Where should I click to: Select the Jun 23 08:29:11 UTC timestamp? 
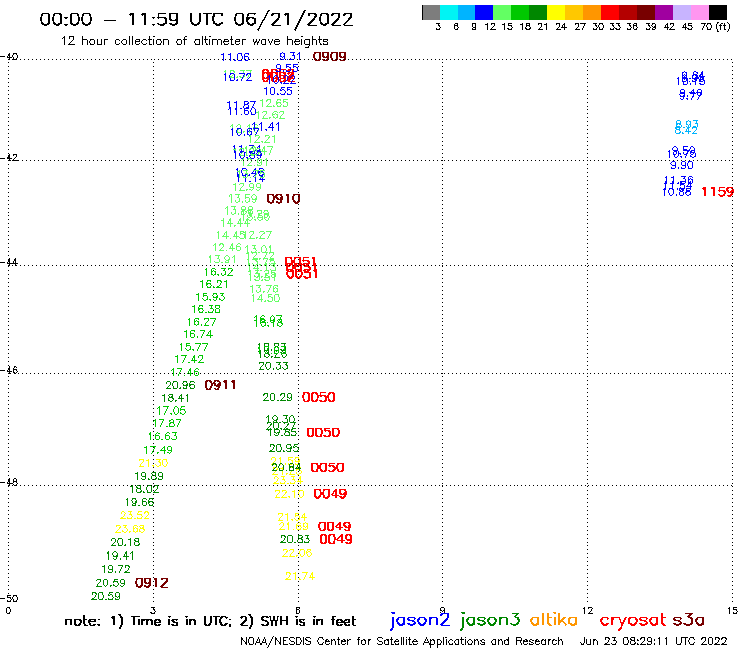[x=654, y=641]
